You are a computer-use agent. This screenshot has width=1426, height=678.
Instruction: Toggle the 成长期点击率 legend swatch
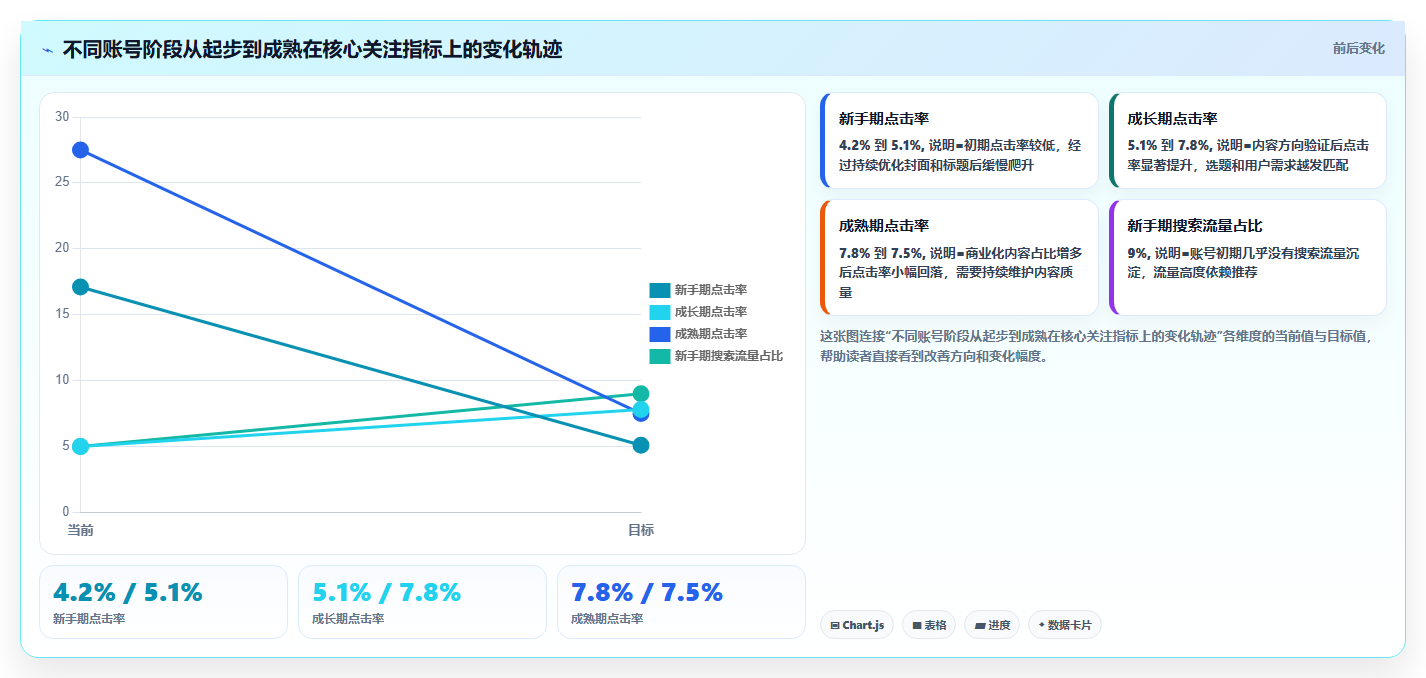[x=659, y=312]
